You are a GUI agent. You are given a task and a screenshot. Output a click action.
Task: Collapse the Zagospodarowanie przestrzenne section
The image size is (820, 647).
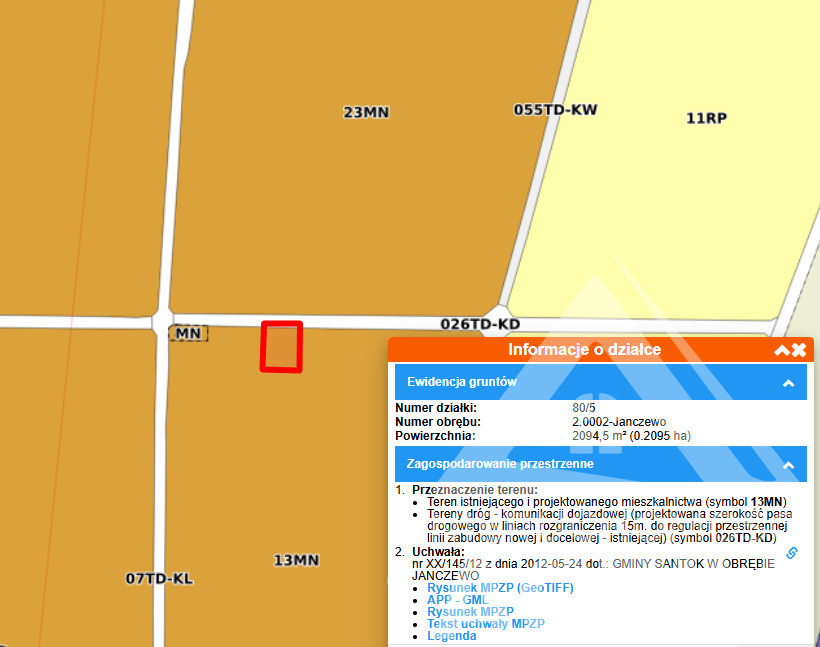(788, 465)
